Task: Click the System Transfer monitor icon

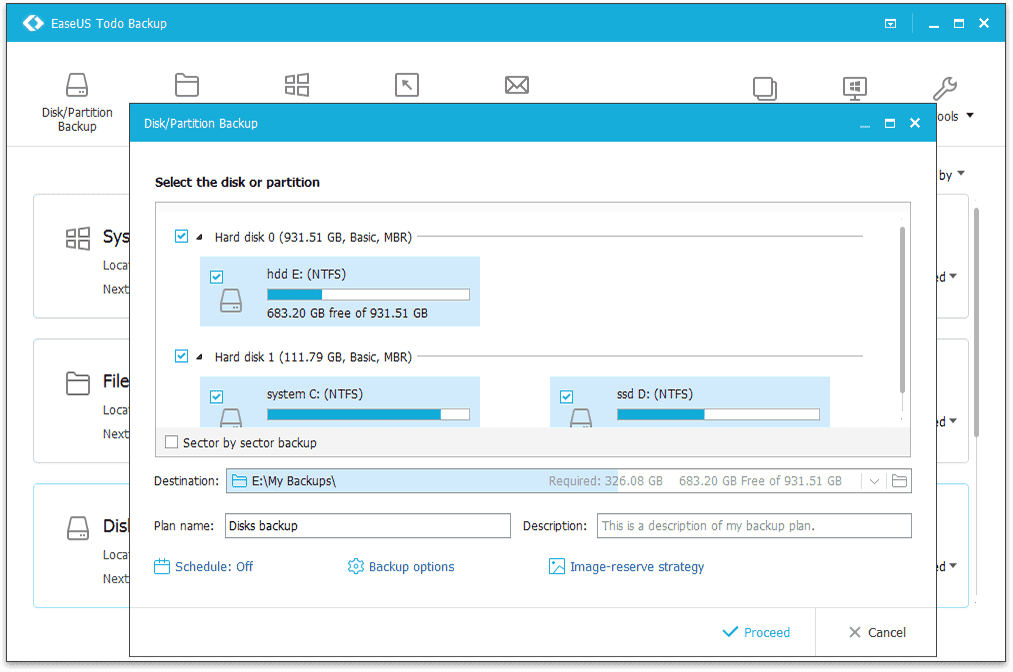Action: (x=855, y=89)
